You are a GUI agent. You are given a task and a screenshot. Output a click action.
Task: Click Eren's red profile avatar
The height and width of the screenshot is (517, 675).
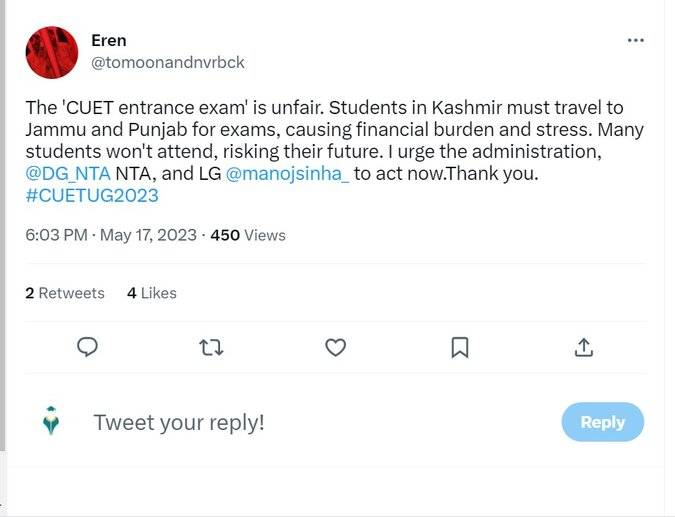51,52
